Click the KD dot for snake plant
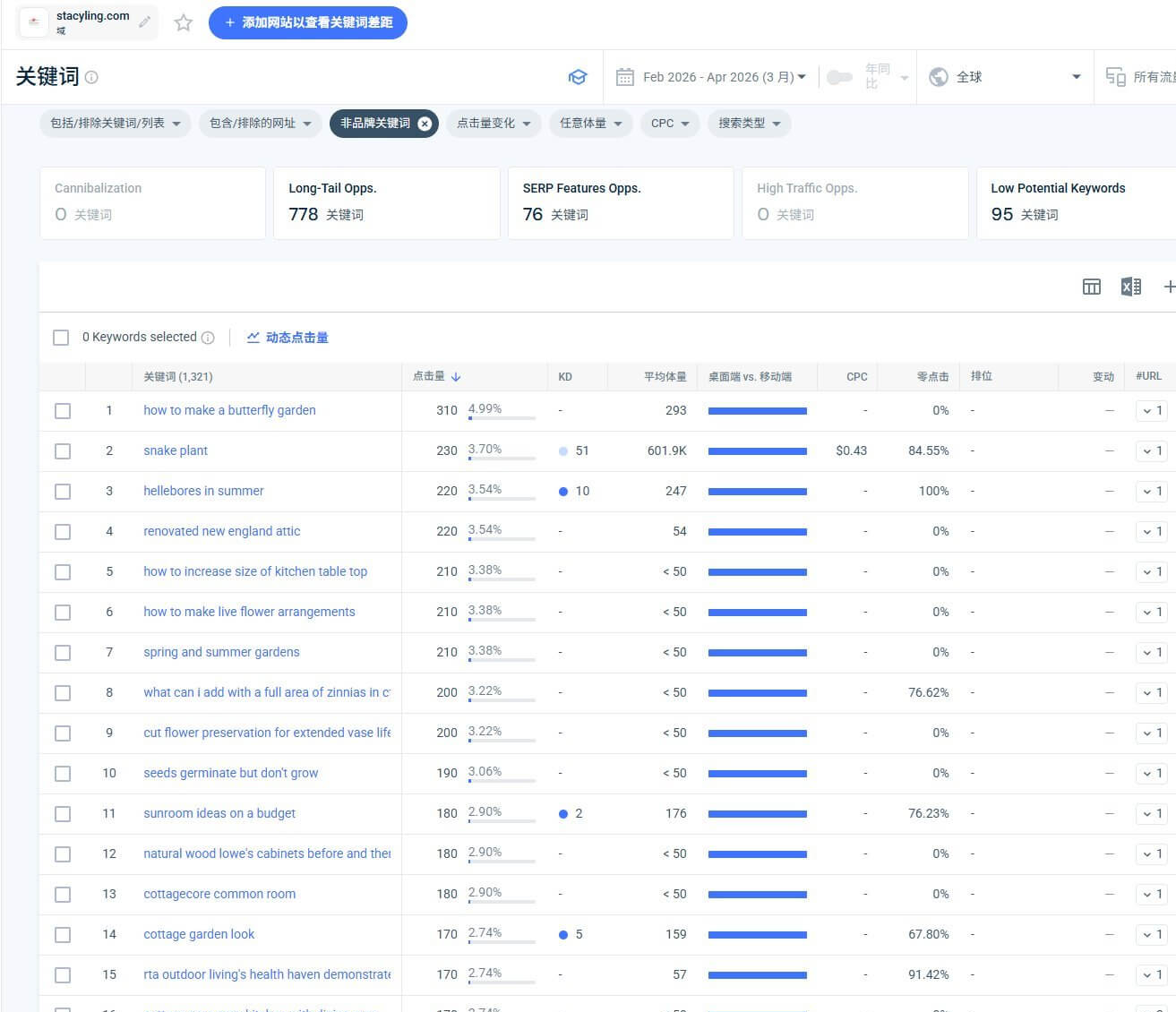Screen dimensions: 1176x1012 tap(563, 451)
